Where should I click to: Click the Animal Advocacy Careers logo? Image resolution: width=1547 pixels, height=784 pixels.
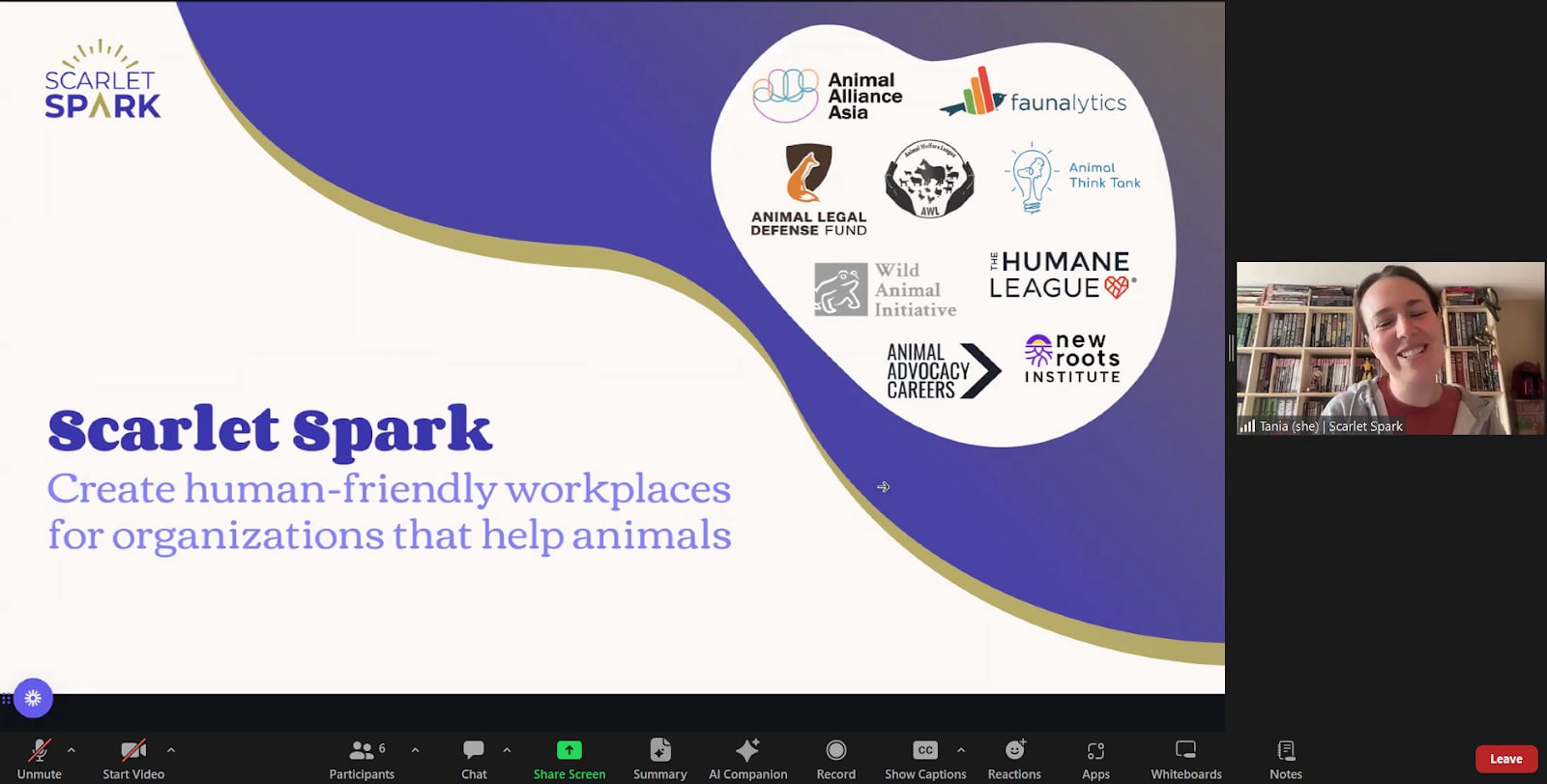pos(944,371)
